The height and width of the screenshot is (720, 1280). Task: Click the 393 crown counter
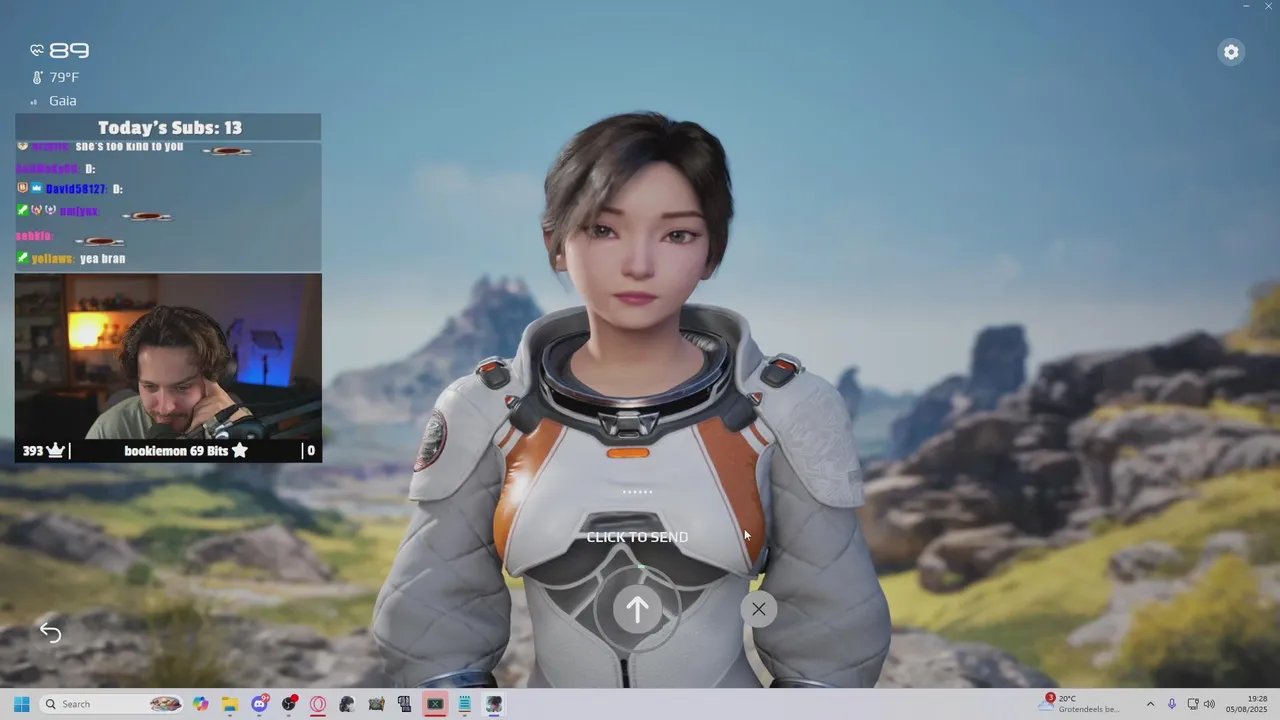(43, 451)
